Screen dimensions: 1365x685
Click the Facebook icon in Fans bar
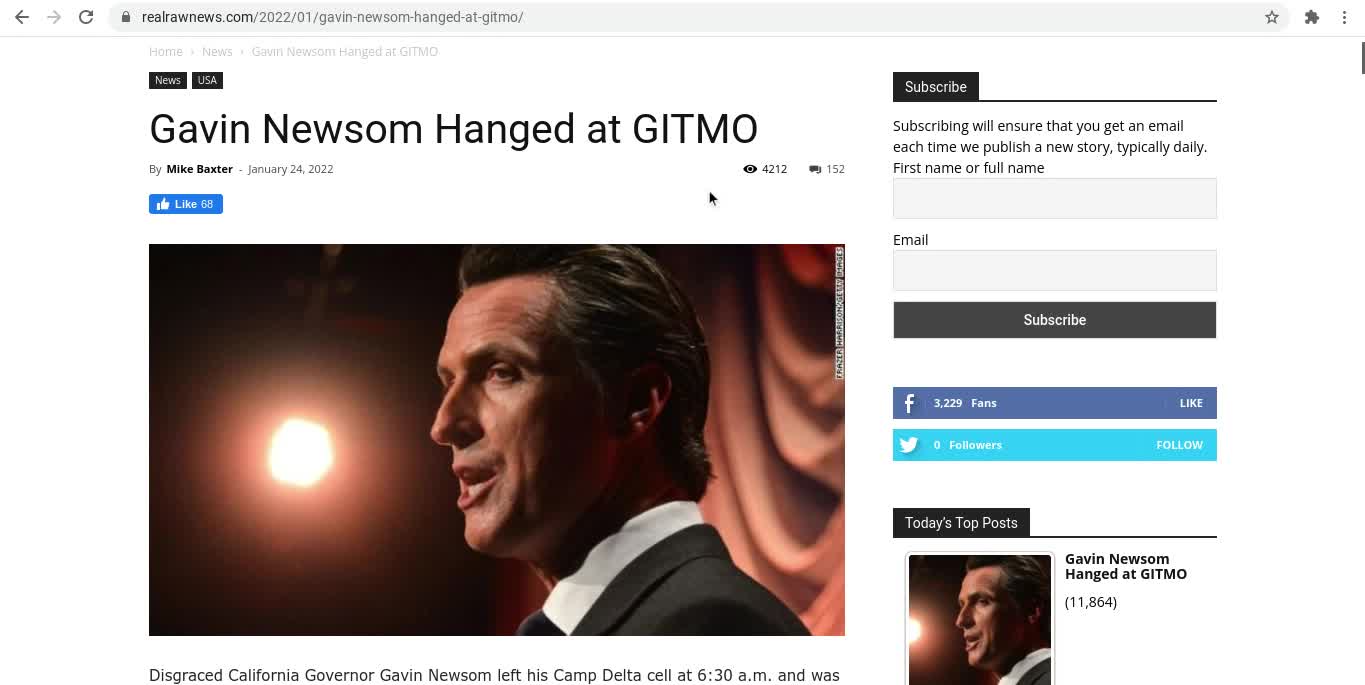click(x=909, y=403)
